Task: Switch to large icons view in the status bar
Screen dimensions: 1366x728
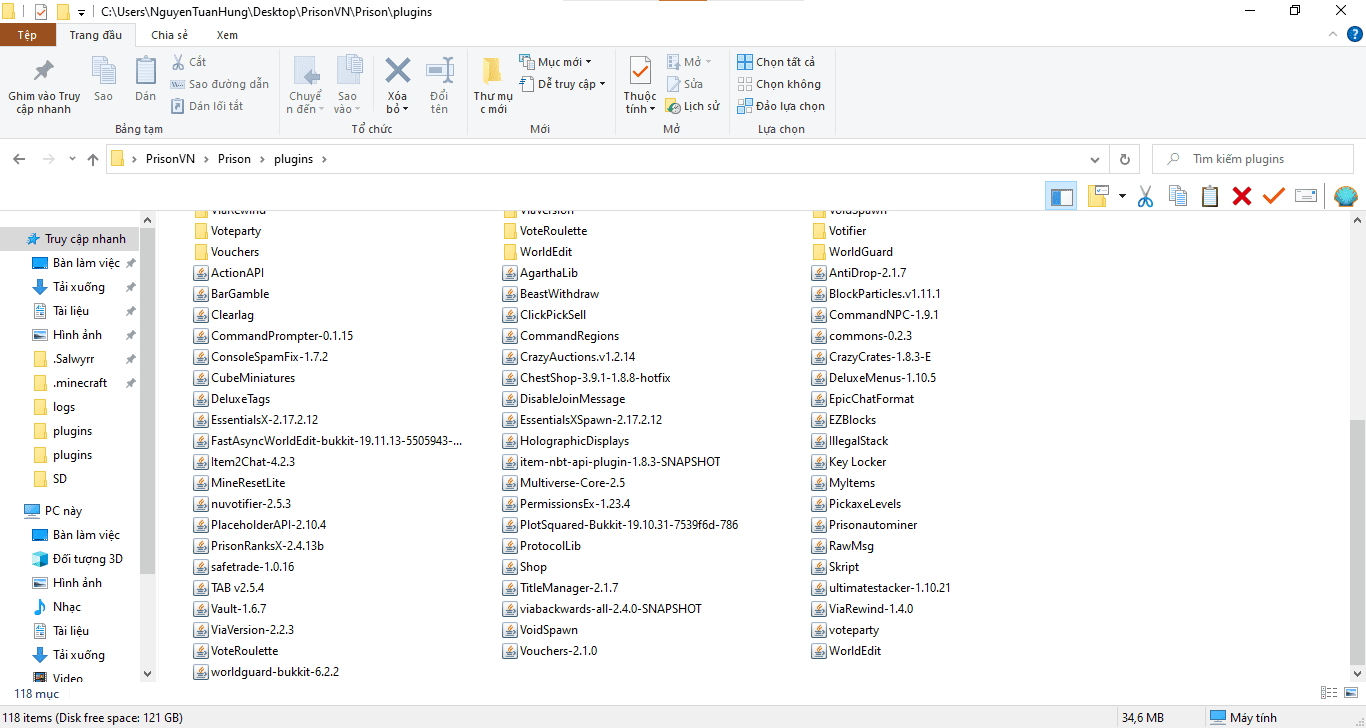Action: pos(1349,692)
